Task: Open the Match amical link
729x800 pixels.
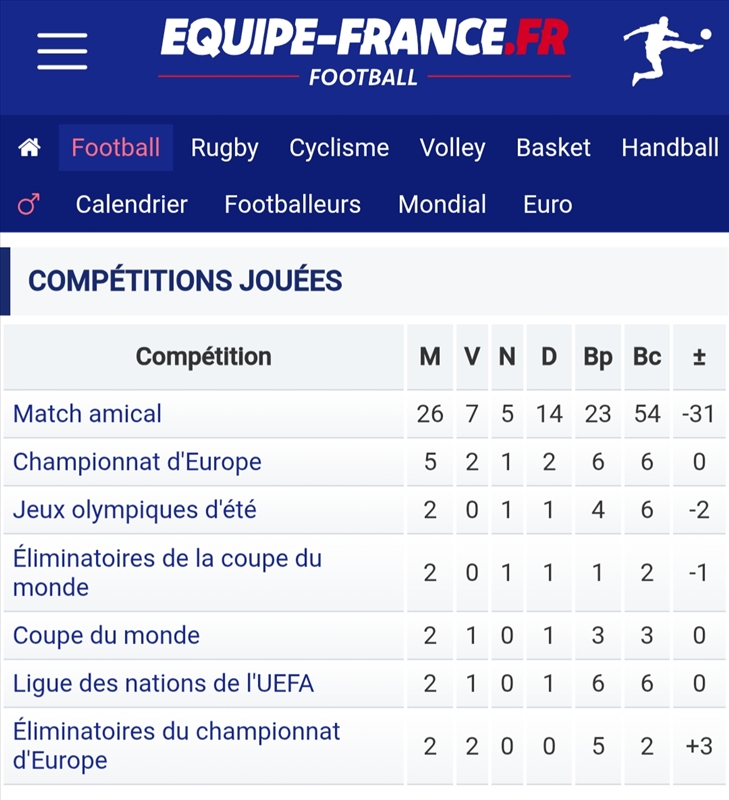Action: tap(87, 414)
